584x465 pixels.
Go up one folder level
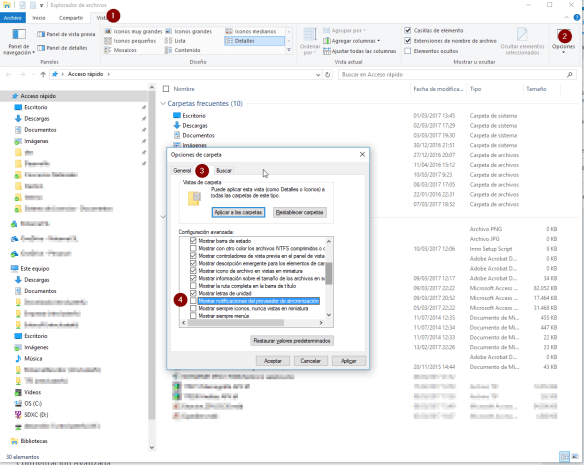click(x=43, y=75)
